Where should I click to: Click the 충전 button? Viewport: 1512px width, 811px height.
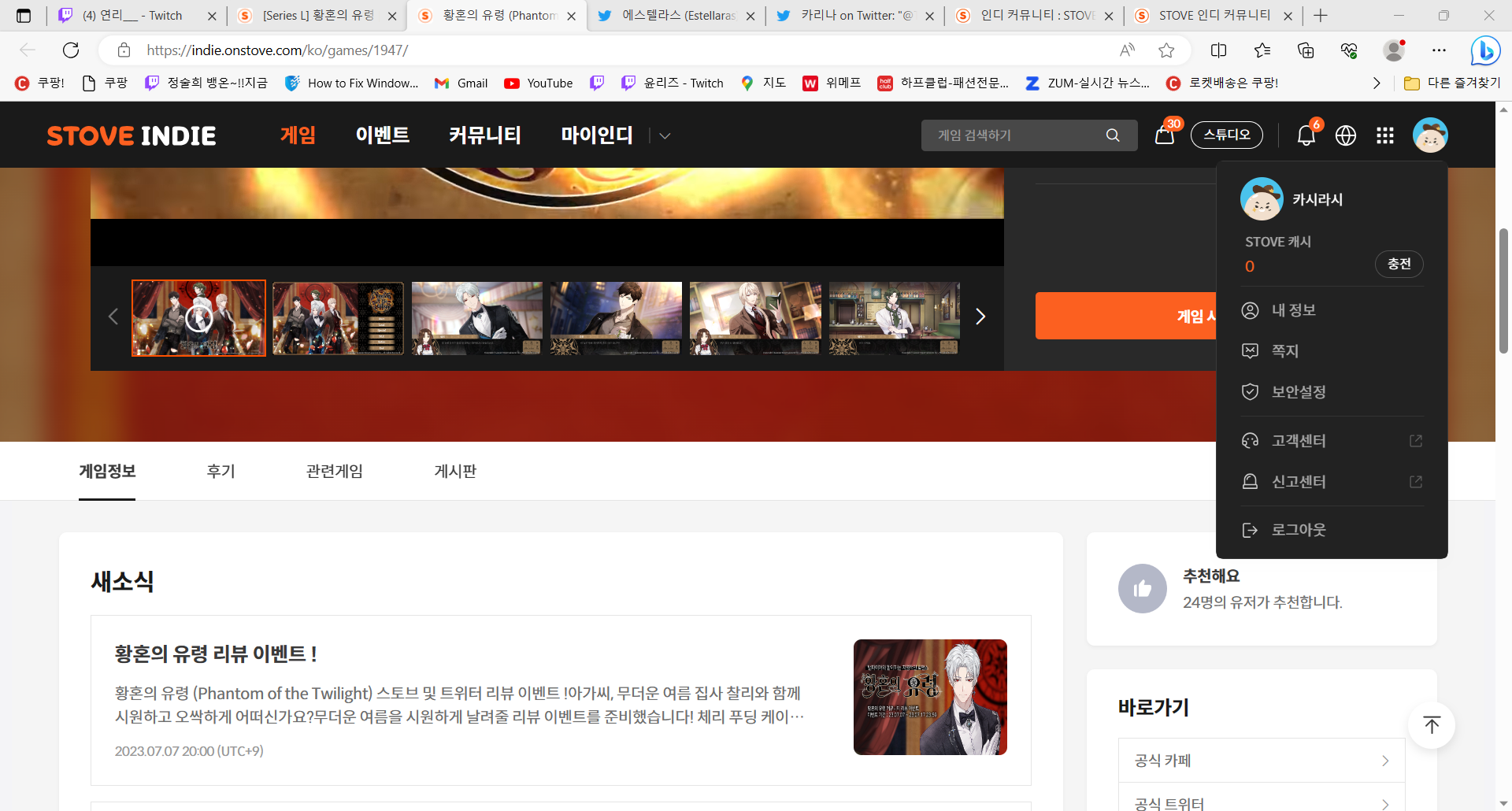[1399, 264]
